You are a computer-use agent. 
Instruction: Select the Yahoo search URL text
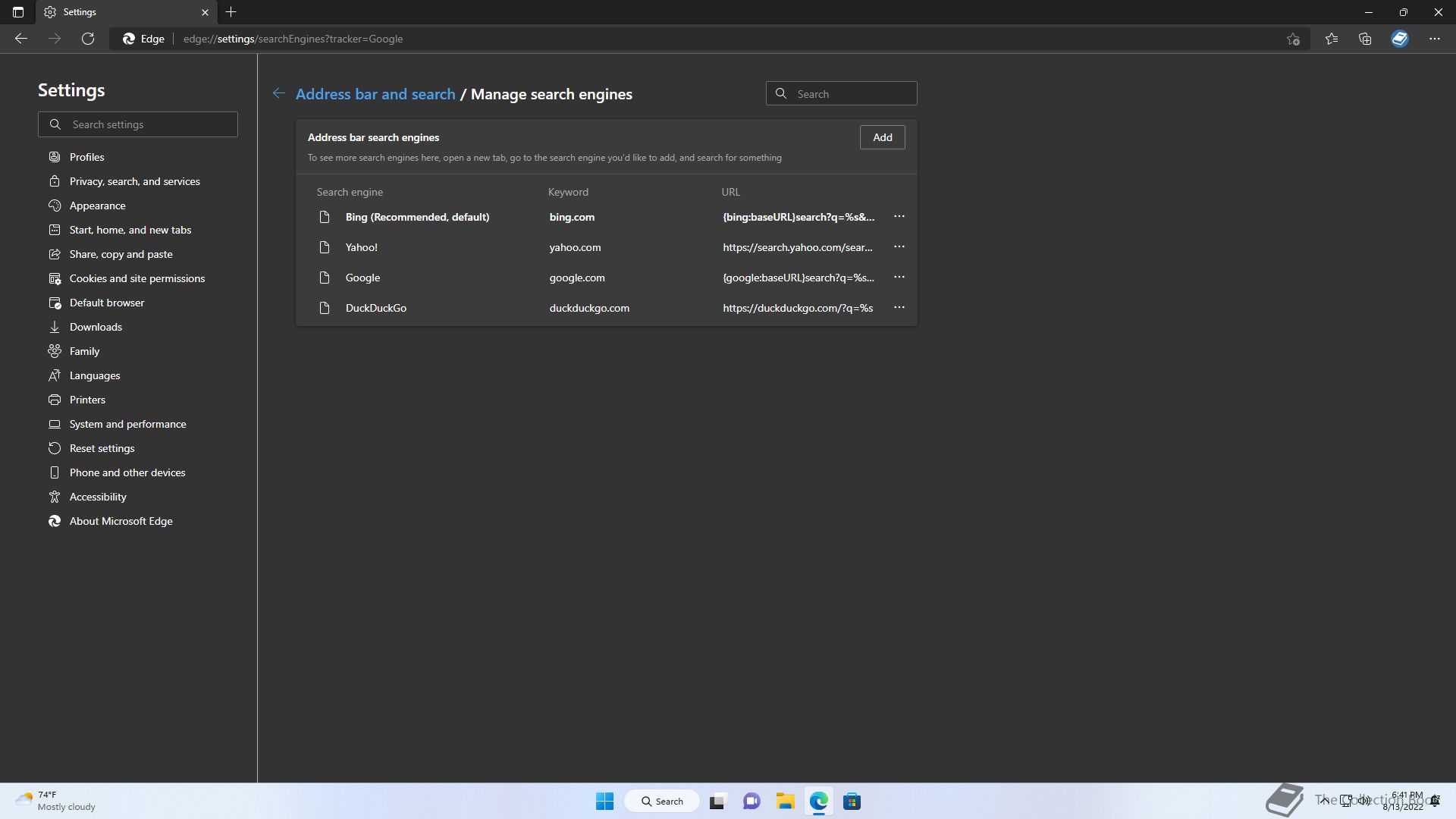point(798,247)
